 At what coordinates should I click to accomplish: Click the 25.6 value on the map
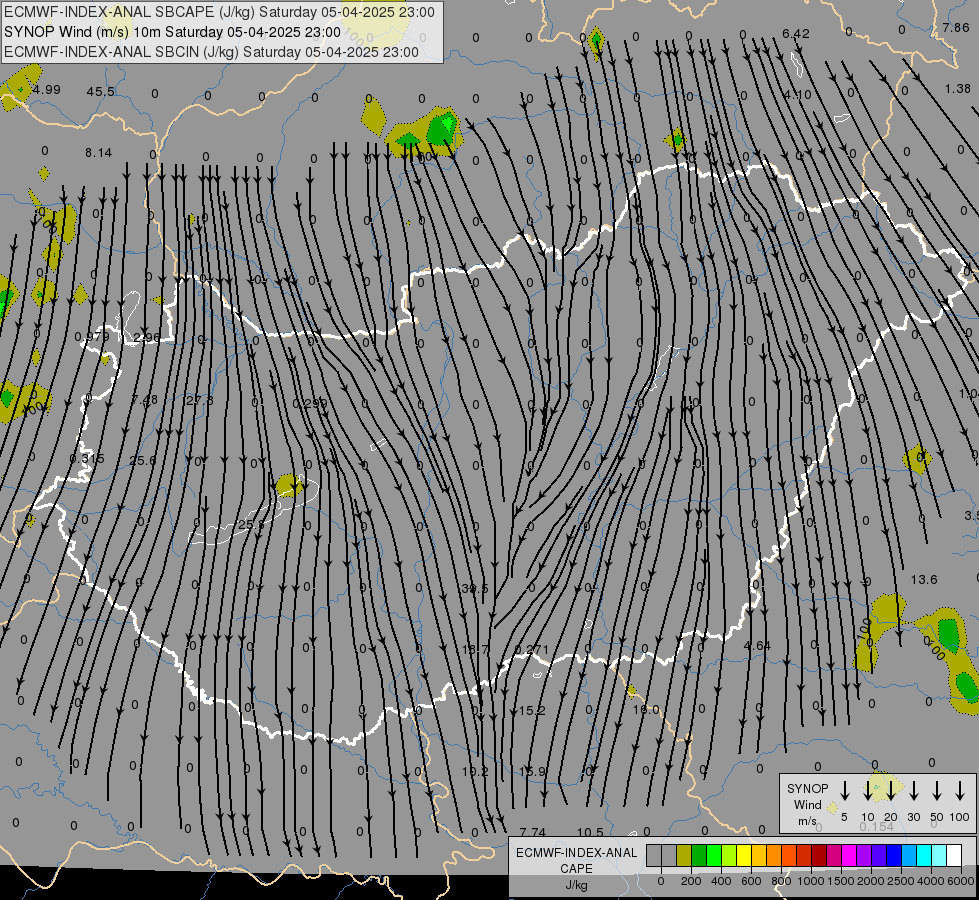(142, 460)
